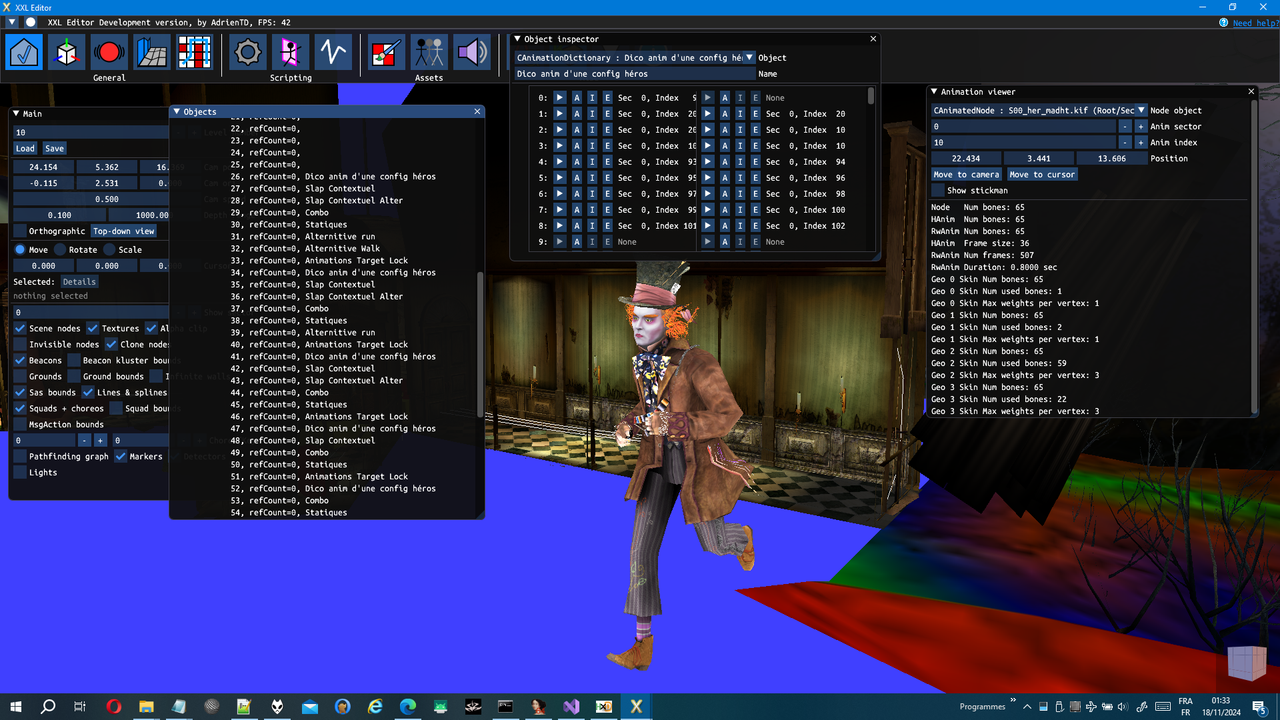The height and width of the screenshot is (720, 1280).
Task: Open the Windows Start menu
Action: coord(16,706)
